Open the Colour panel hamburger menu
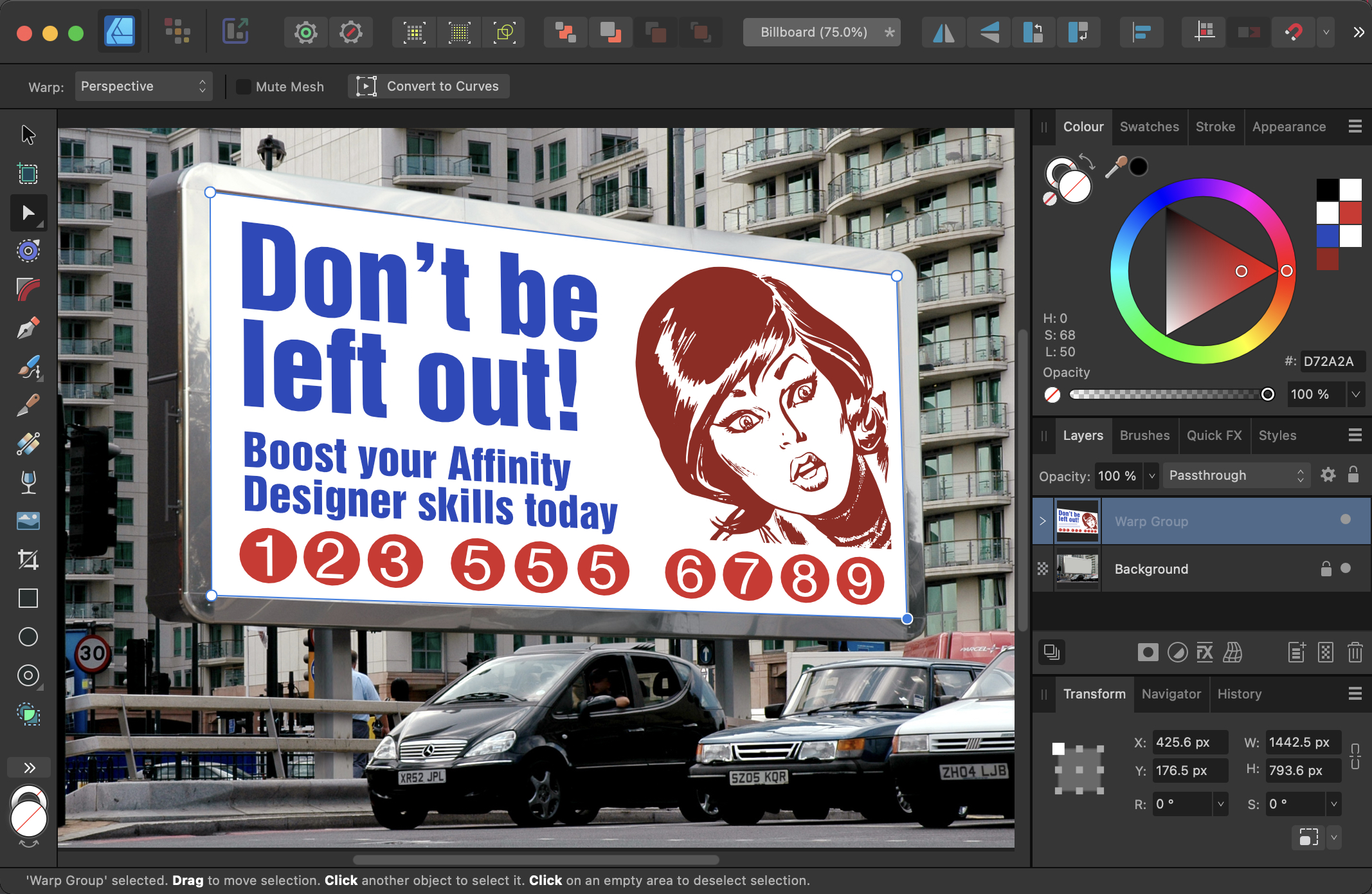 click(1355, 127)
